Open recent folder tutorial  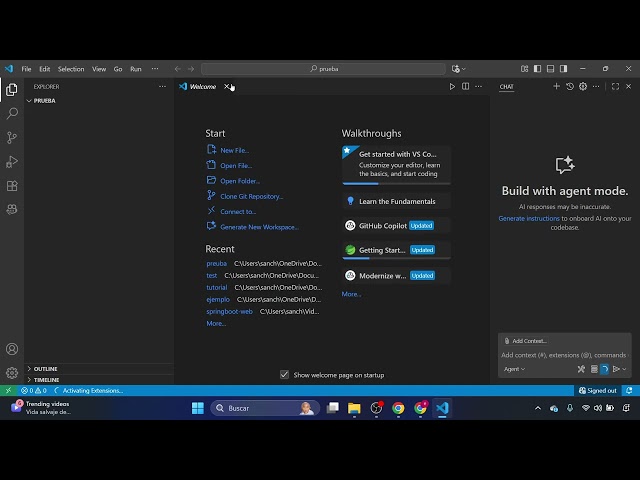tap(216, 288)
